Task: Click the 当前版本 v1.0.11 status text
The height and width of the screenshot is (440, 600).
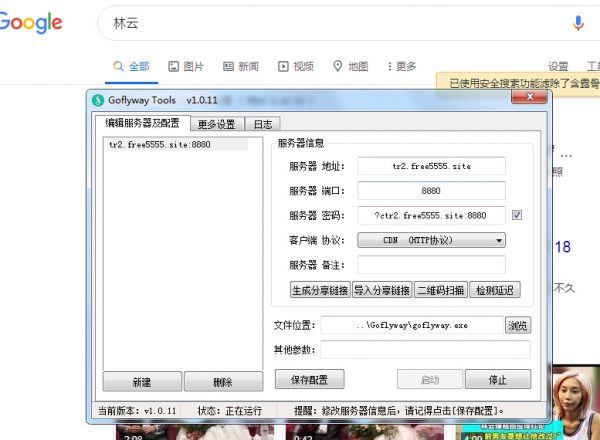Action: click(137, 411)
